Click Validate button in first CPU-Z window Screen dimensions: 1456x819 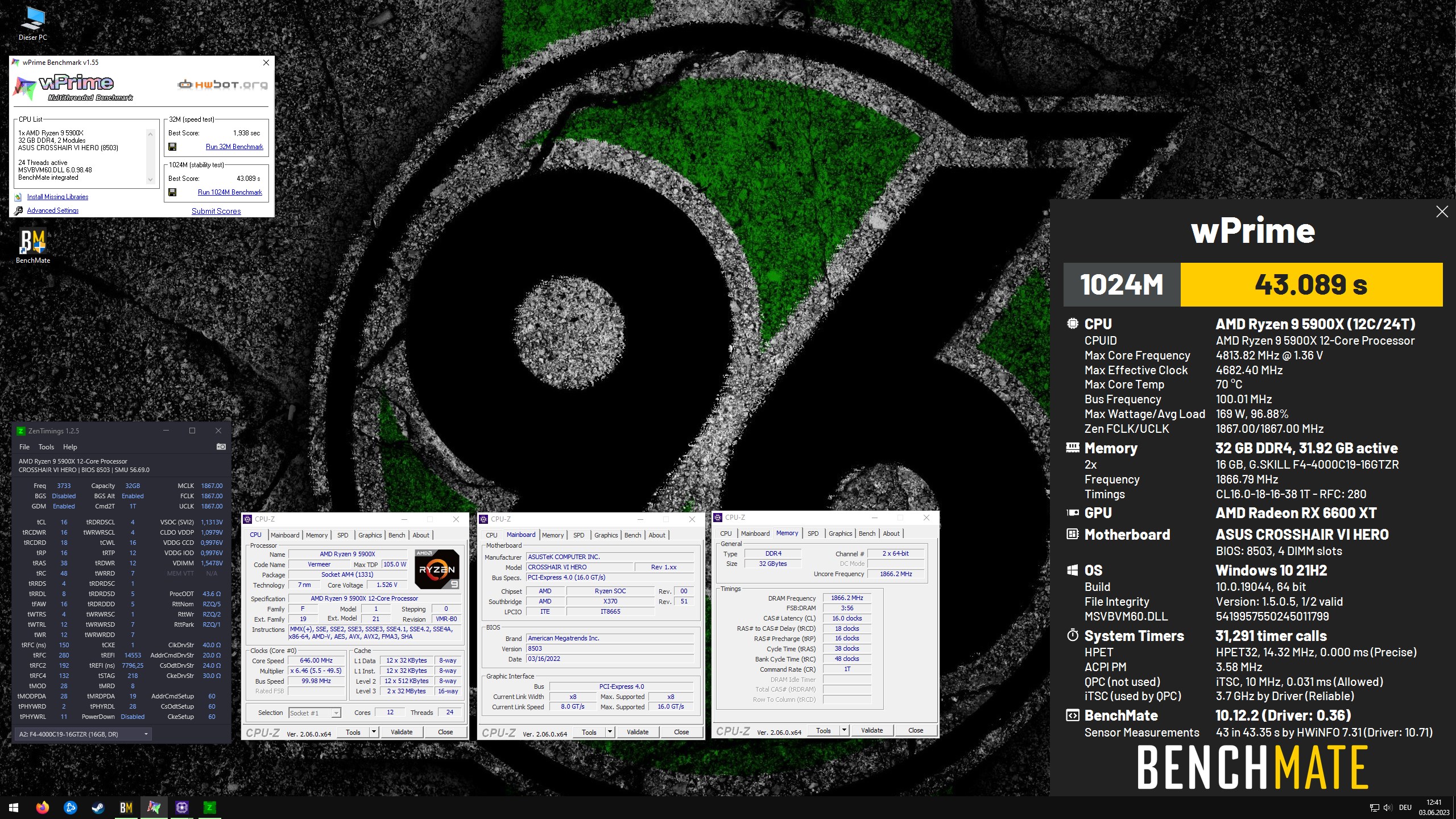402,732
